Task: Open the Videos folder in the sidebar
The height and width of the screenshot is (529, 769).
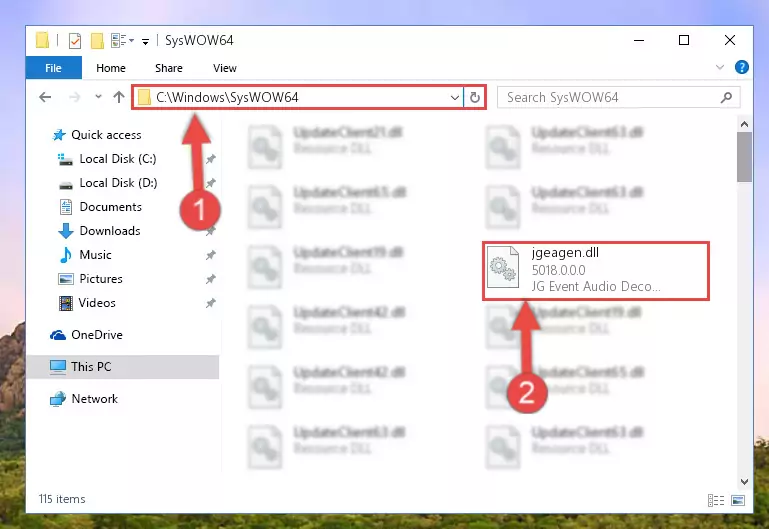Action: click(97, 303)
